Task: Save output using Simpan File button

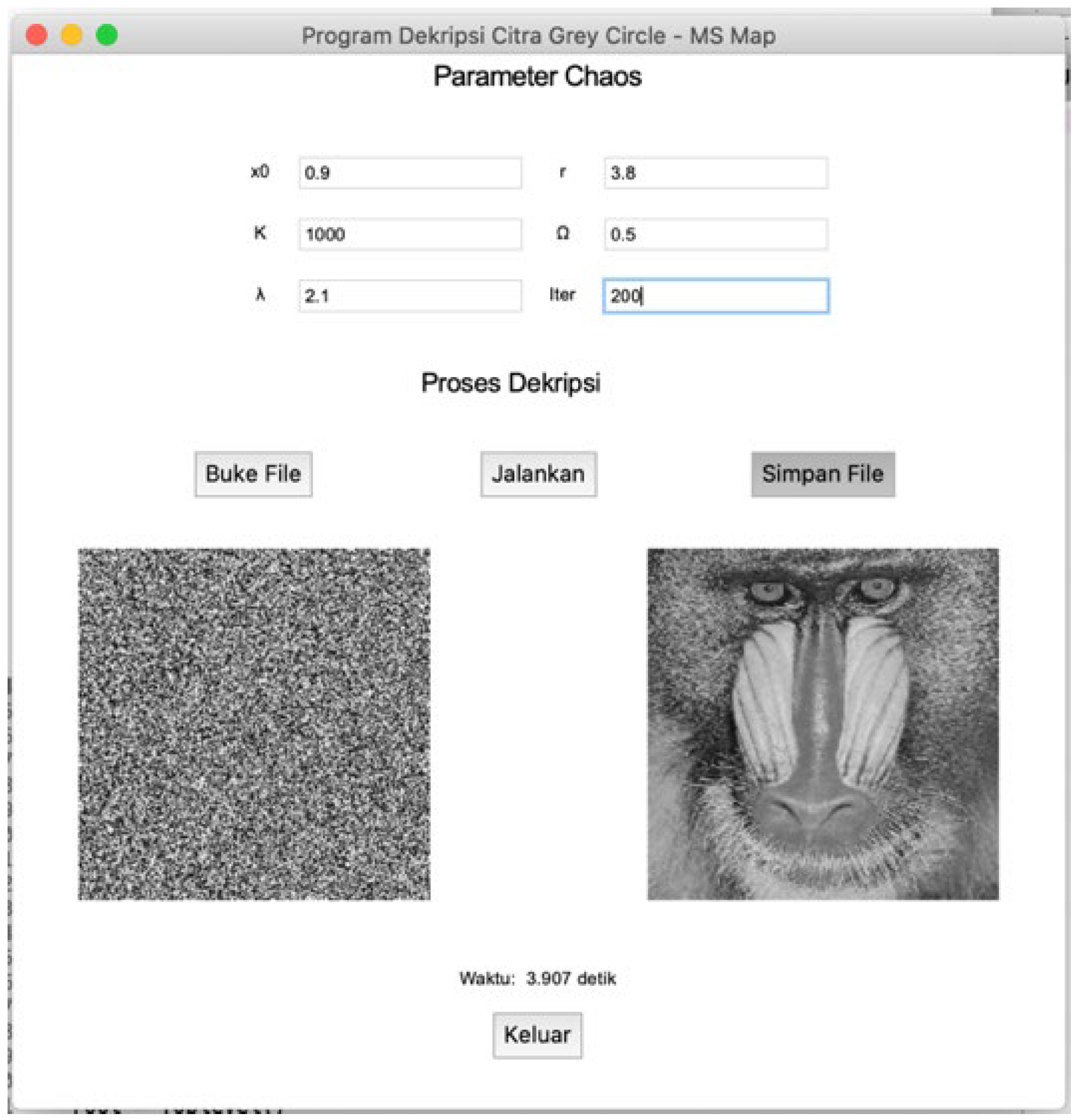Action: [x=823, y=475]
